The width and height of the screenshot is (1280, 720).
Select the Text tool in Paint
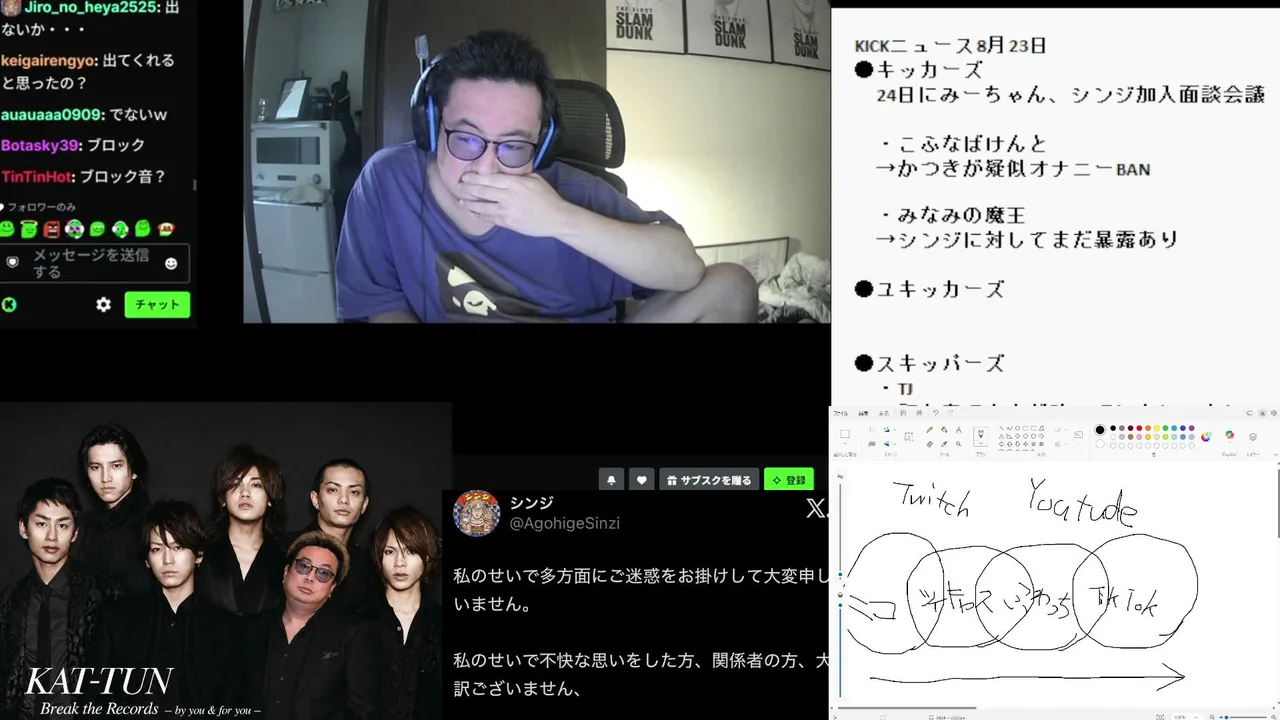pyautogui.click(x=958, y=430)
